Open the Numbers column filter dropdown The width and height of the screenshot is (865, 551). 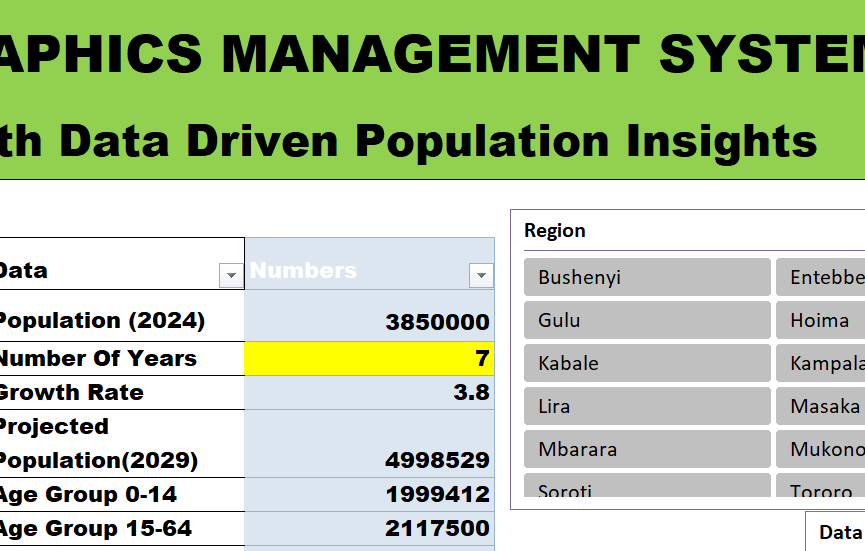pyautogui.click(x=481, y=276)
